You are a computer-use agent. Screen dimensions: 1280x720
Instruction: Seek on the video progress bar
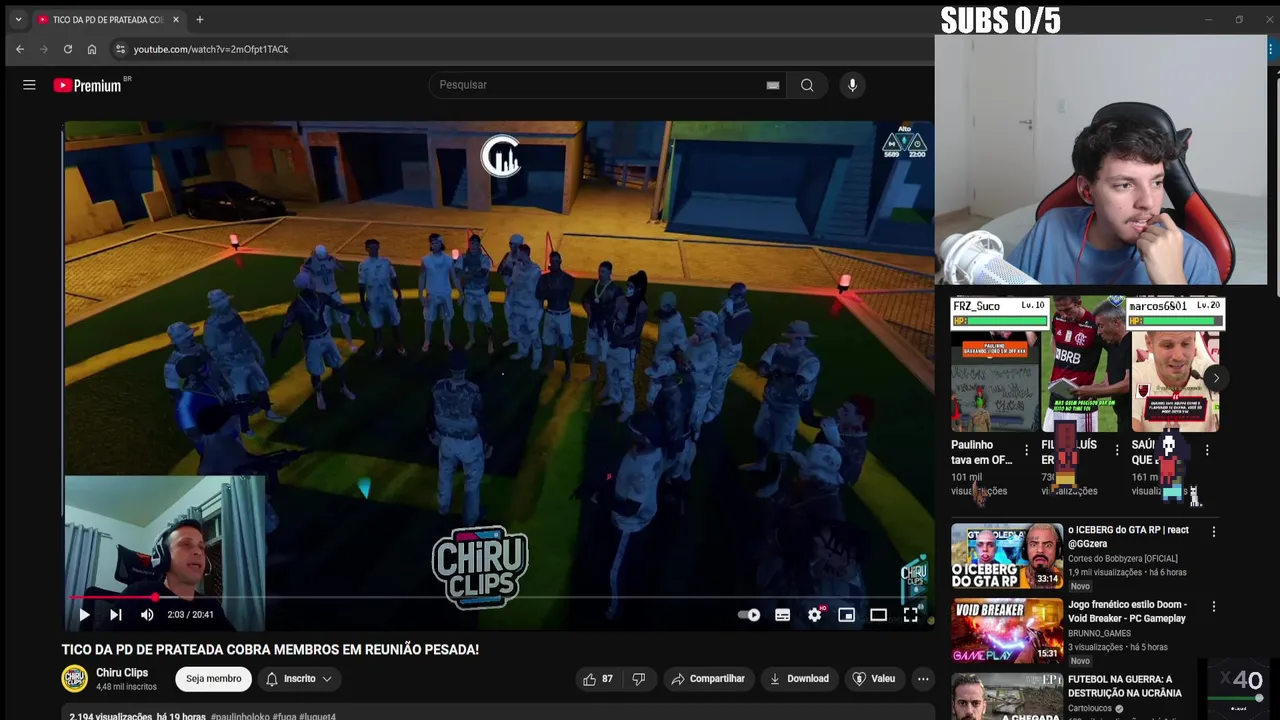click(497, 598)
